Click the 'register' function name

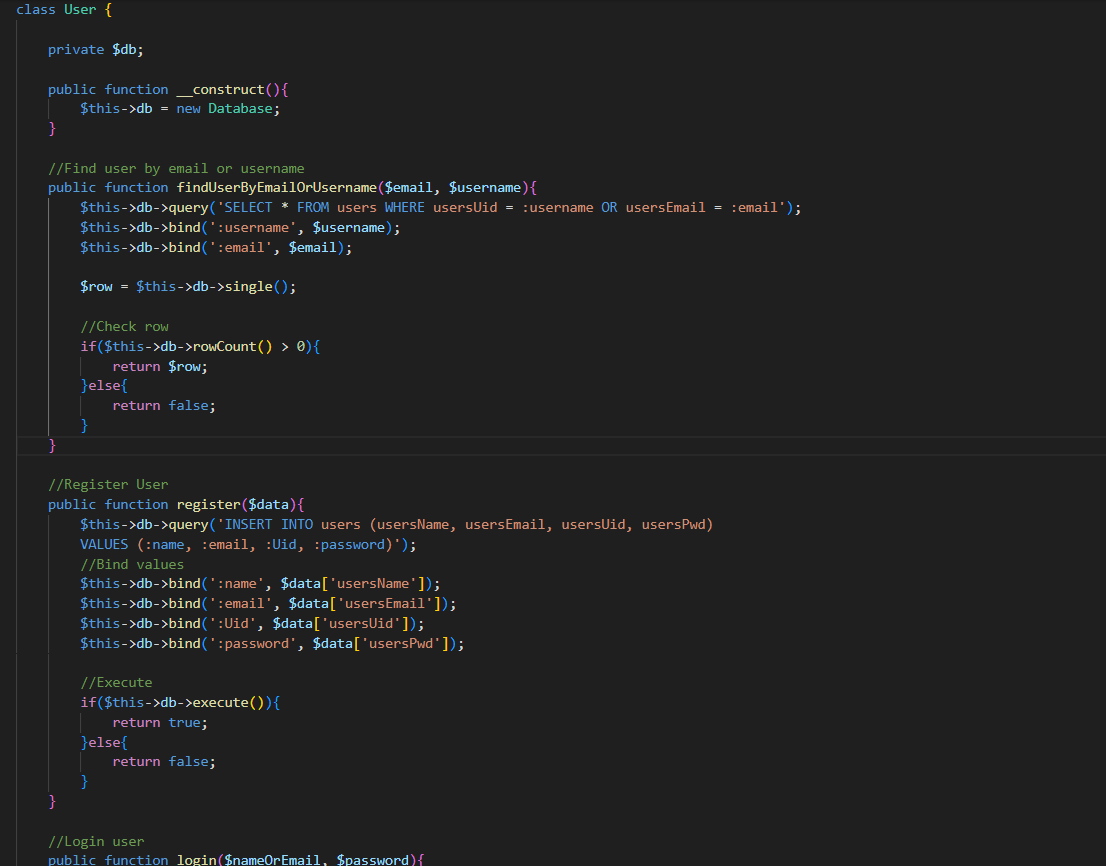click(208, 505)
